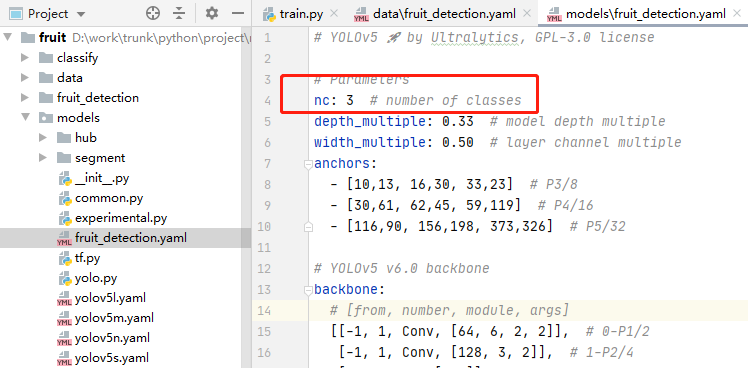The height and width of the screenshot is (368, 748).
Task: Click the models folder icon
Action: click(x=46, y=117)
